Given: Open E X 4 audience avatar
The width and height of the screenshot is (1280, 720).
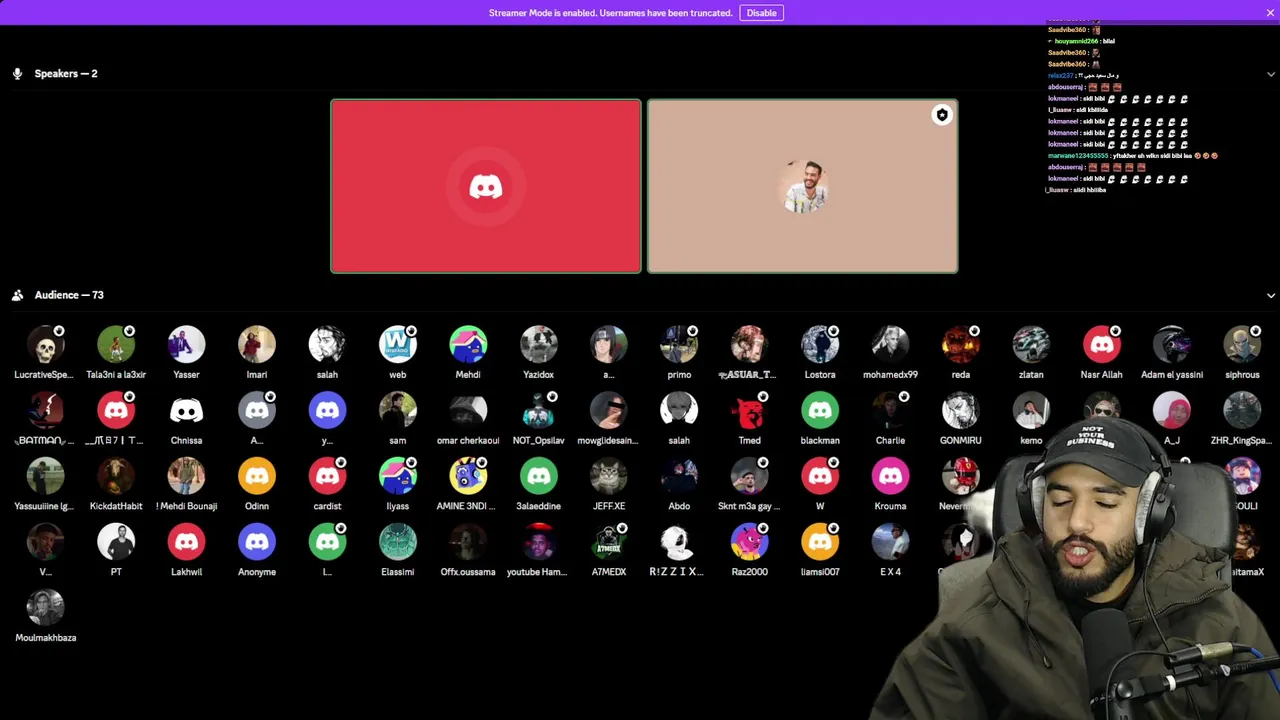Looking at the screenshot, I should [x=890, y=542].
